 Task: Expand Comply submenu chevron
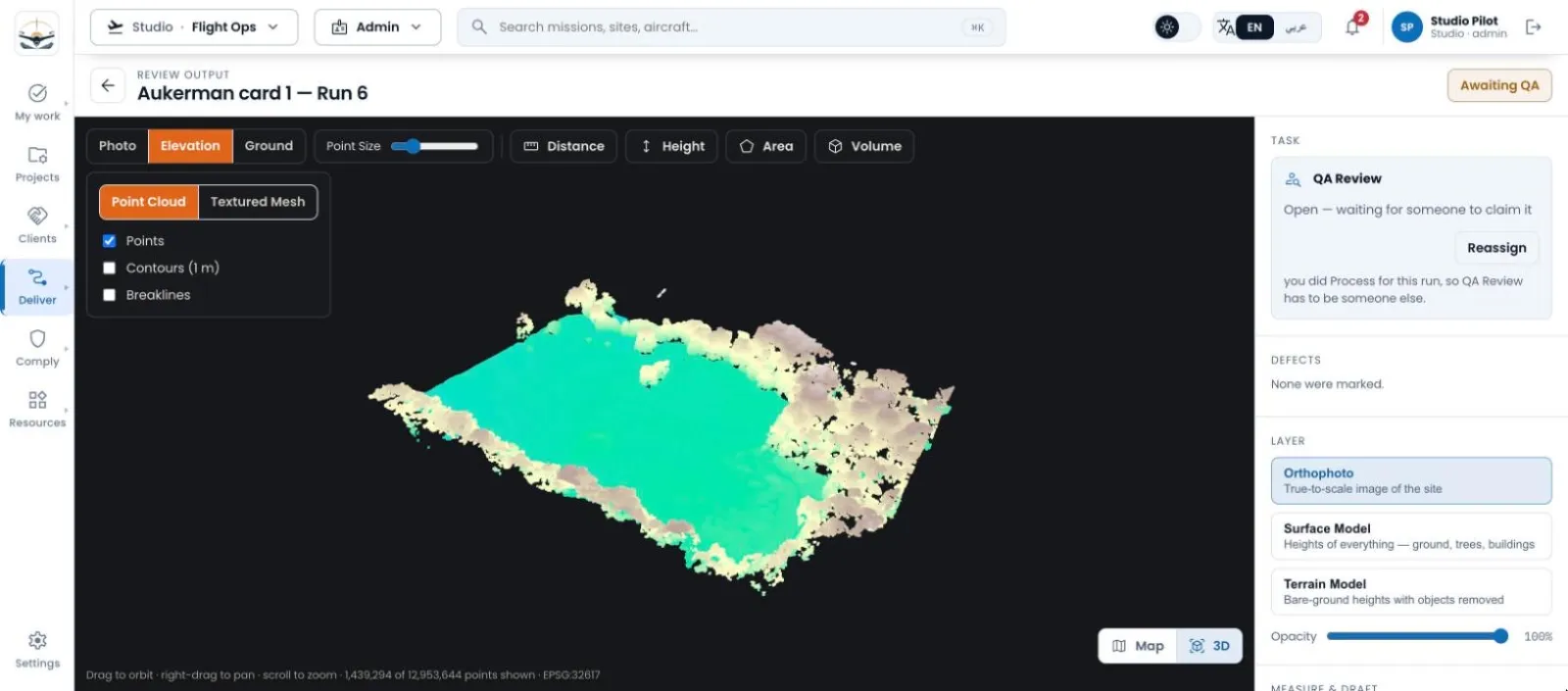(x=67, y=348)
